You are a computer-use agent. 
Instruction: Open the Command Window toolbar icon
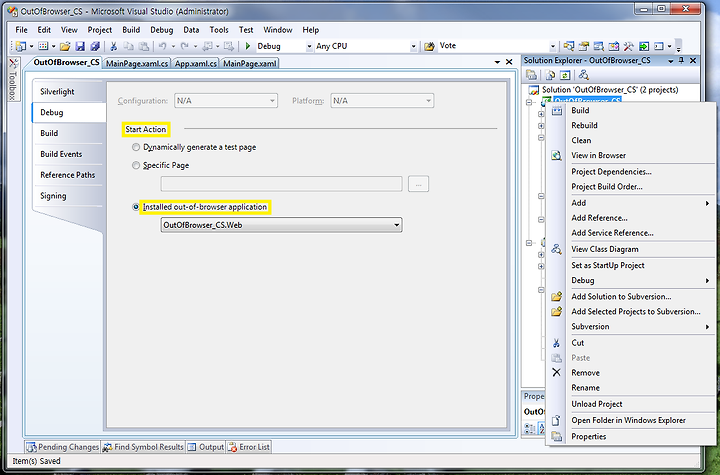(659, 46)
